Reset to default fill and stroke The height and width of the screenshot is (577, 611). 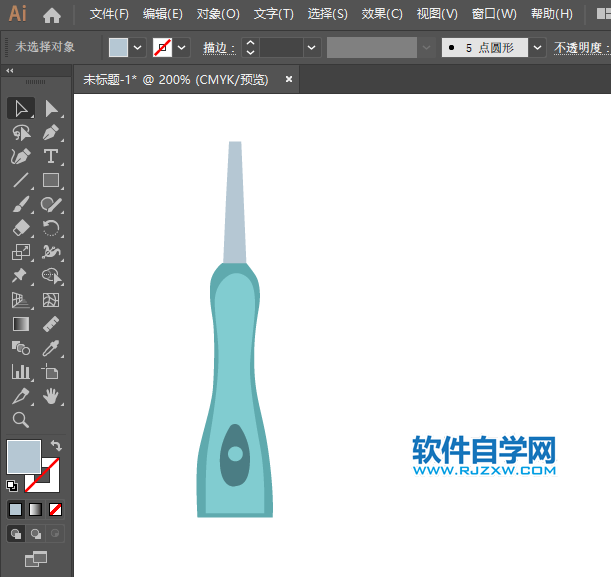pos(12,485)
